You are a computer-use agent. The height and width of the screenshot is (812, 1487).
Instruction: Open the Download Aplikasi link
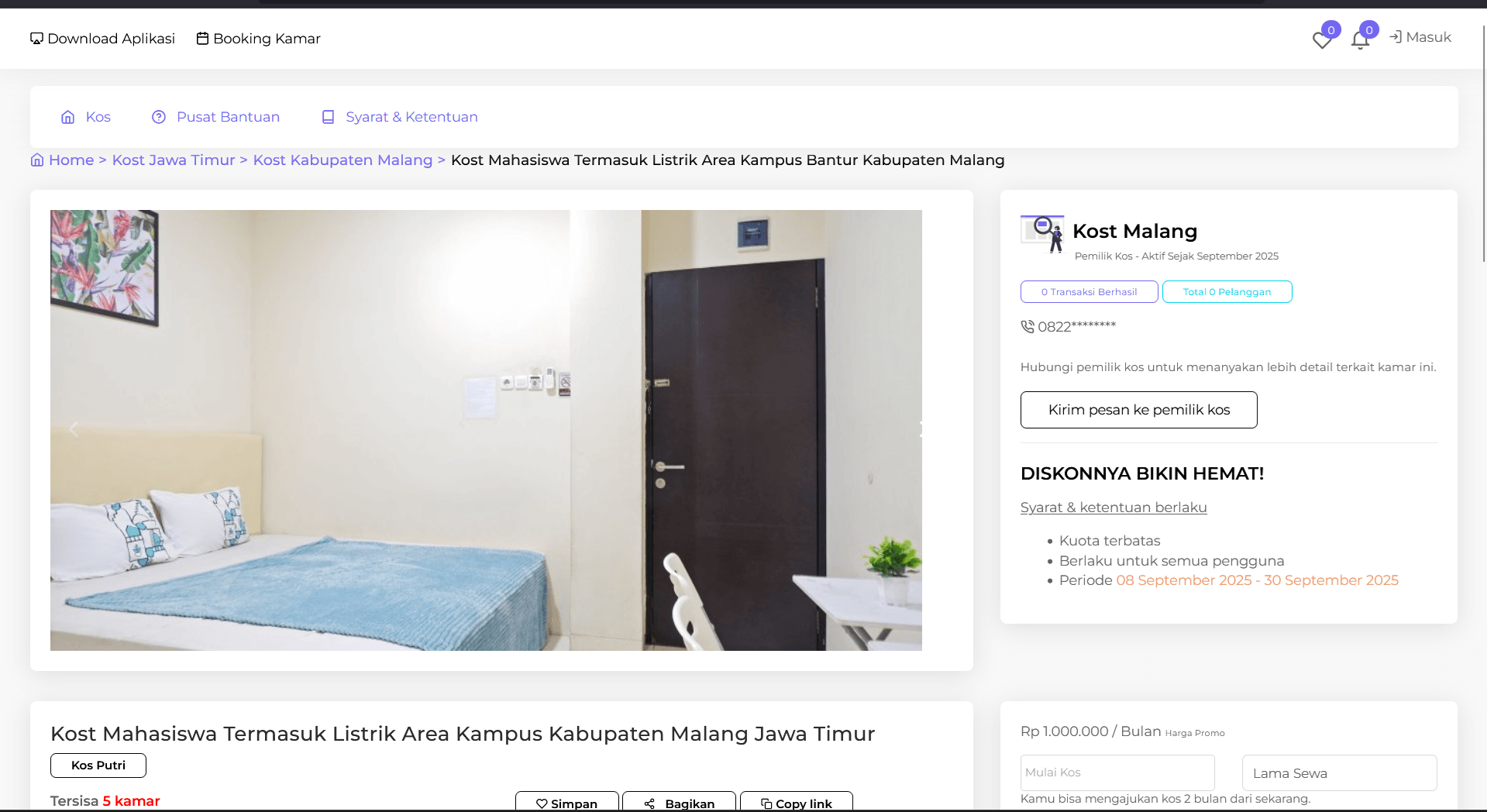(x=102, y=39)
